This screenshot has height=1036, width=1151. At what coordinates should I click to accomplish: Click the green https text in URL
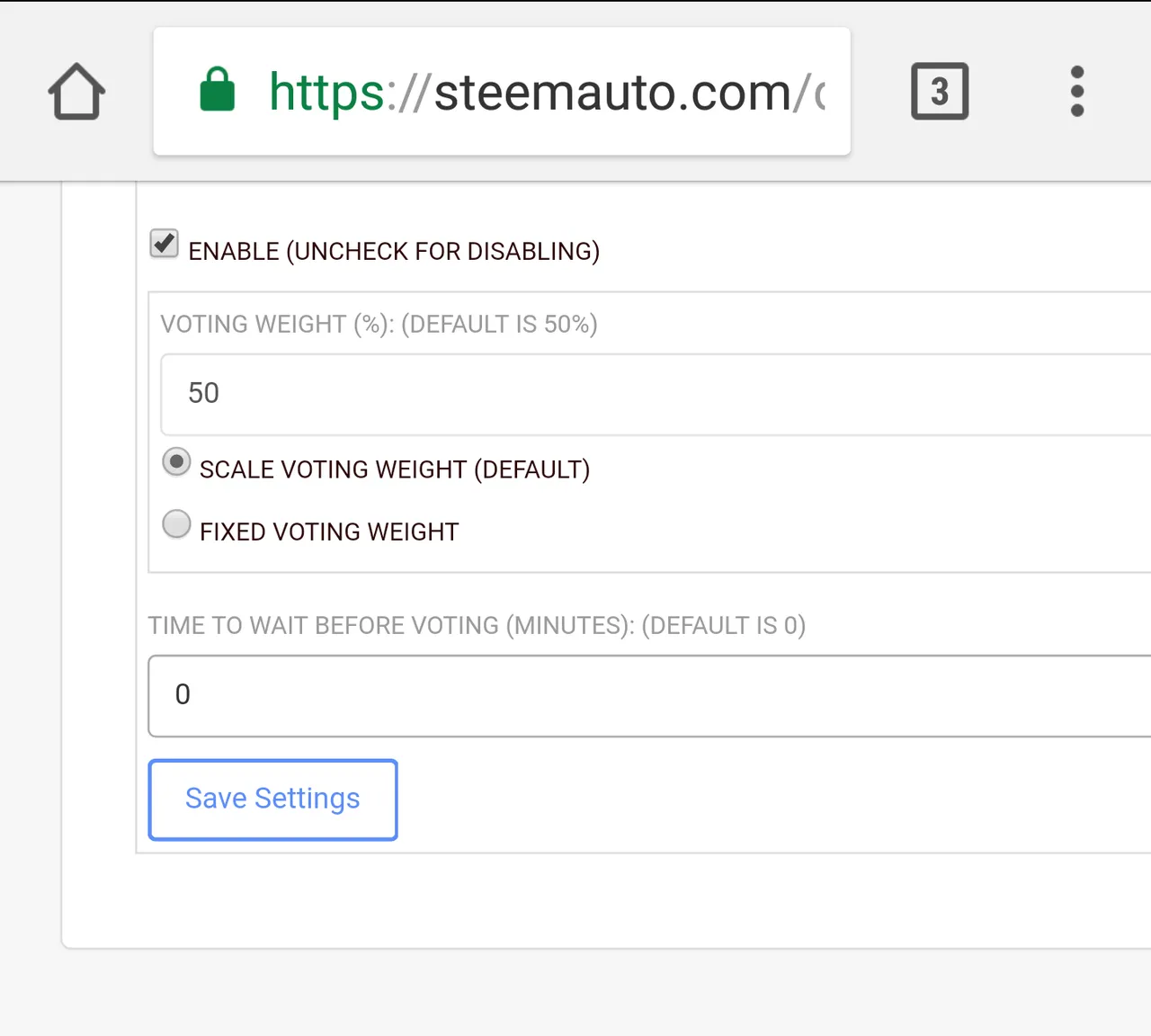point(327,93)
